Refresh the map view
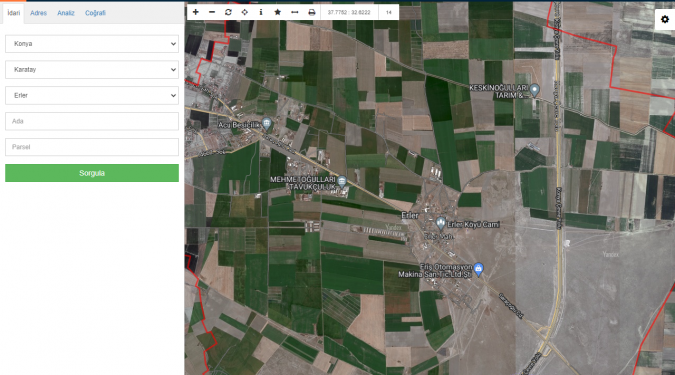 (228, 12)
